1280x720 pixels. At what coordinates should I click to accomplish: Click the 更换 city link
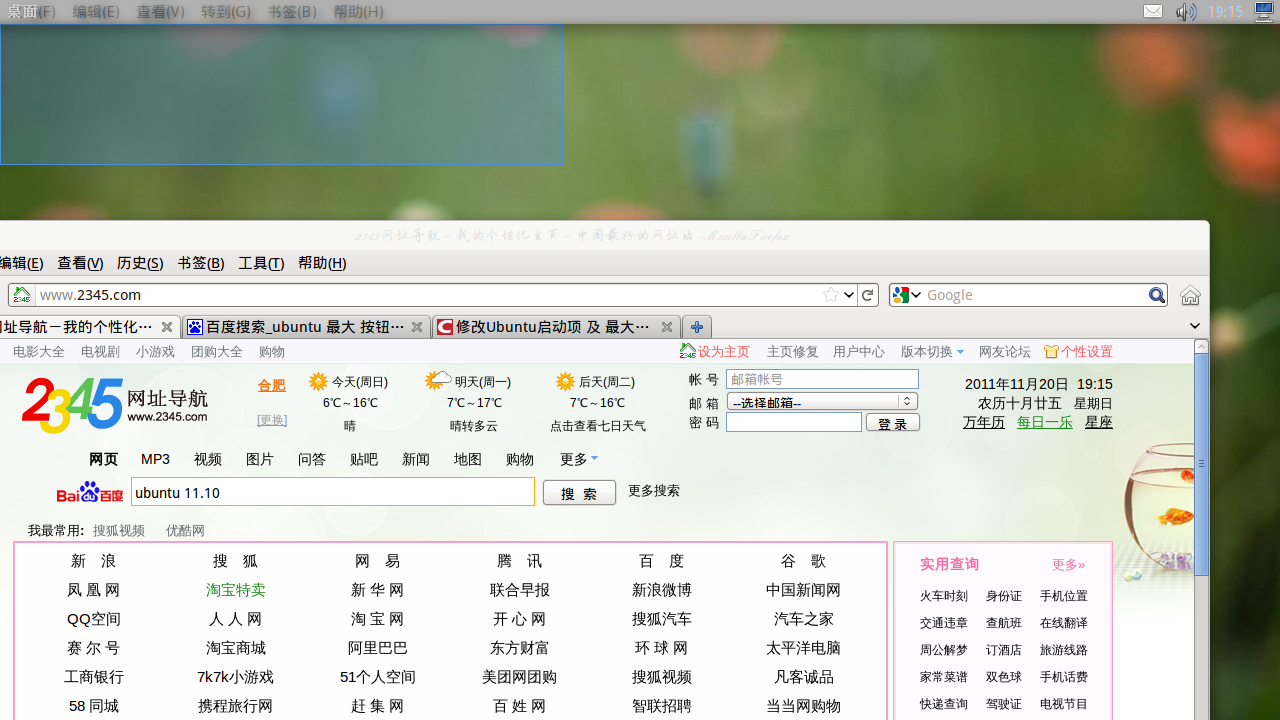point(272,420)
